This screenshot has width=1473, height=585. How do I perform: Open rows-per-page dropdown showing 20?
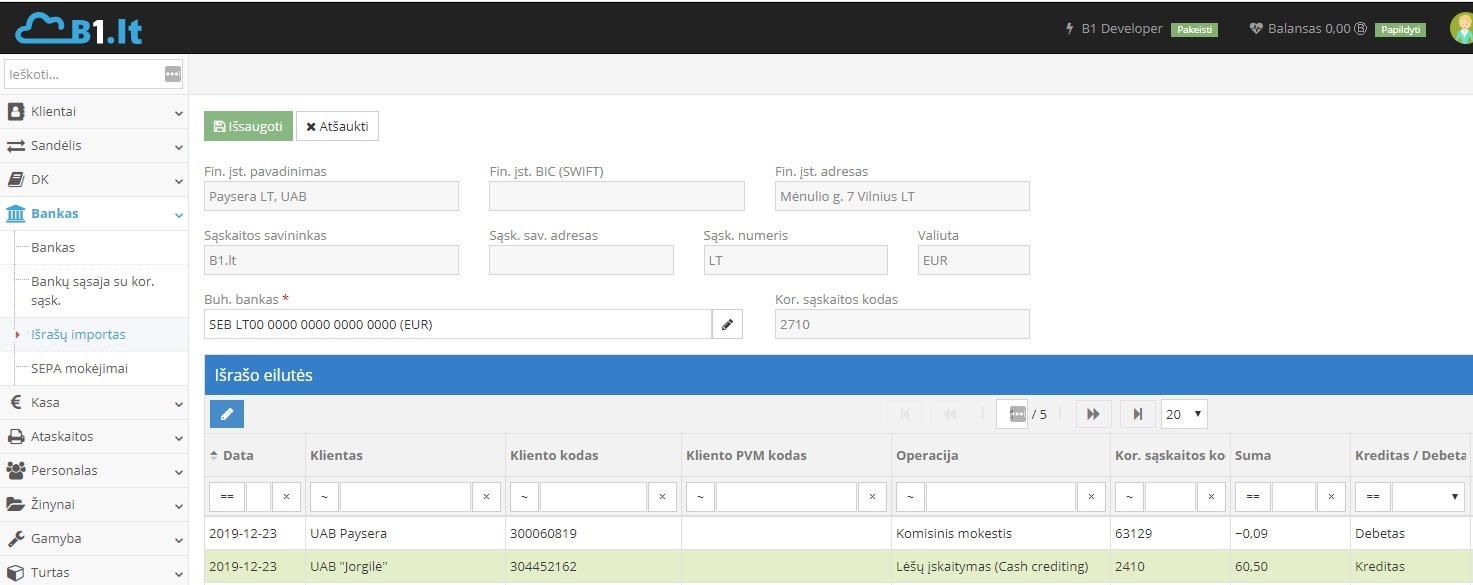(x=1184, y=414)
